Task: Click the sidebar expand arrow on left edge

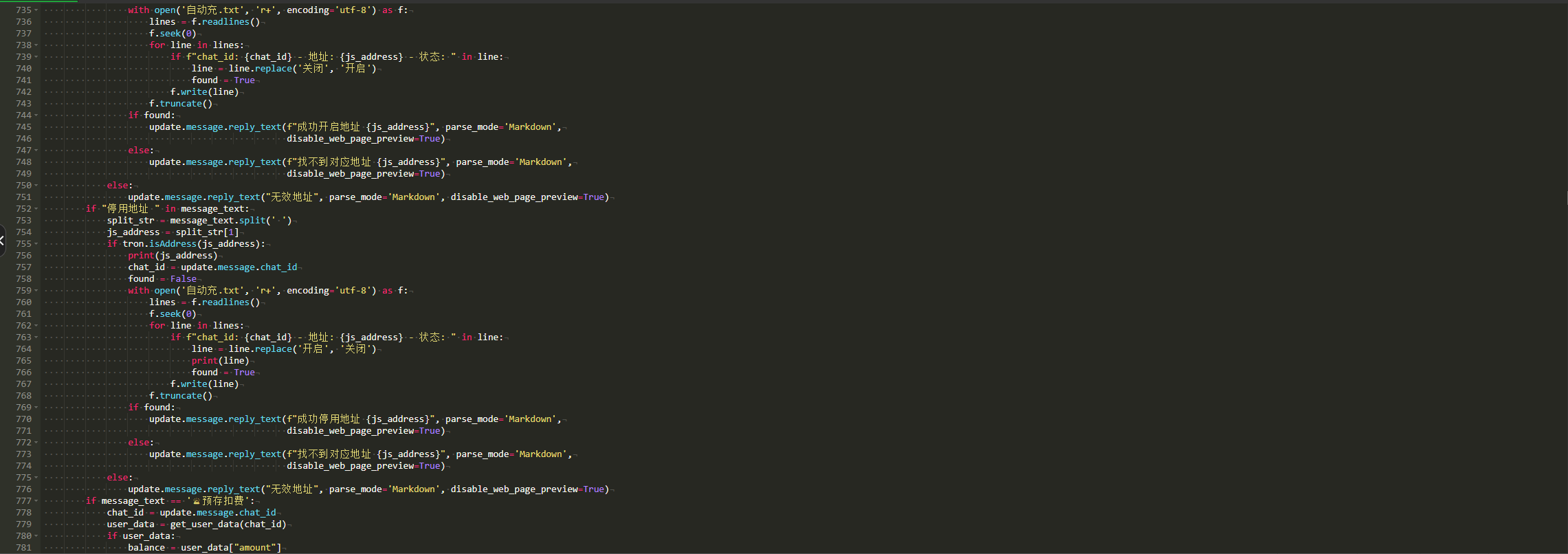Action: click(2, 241)
